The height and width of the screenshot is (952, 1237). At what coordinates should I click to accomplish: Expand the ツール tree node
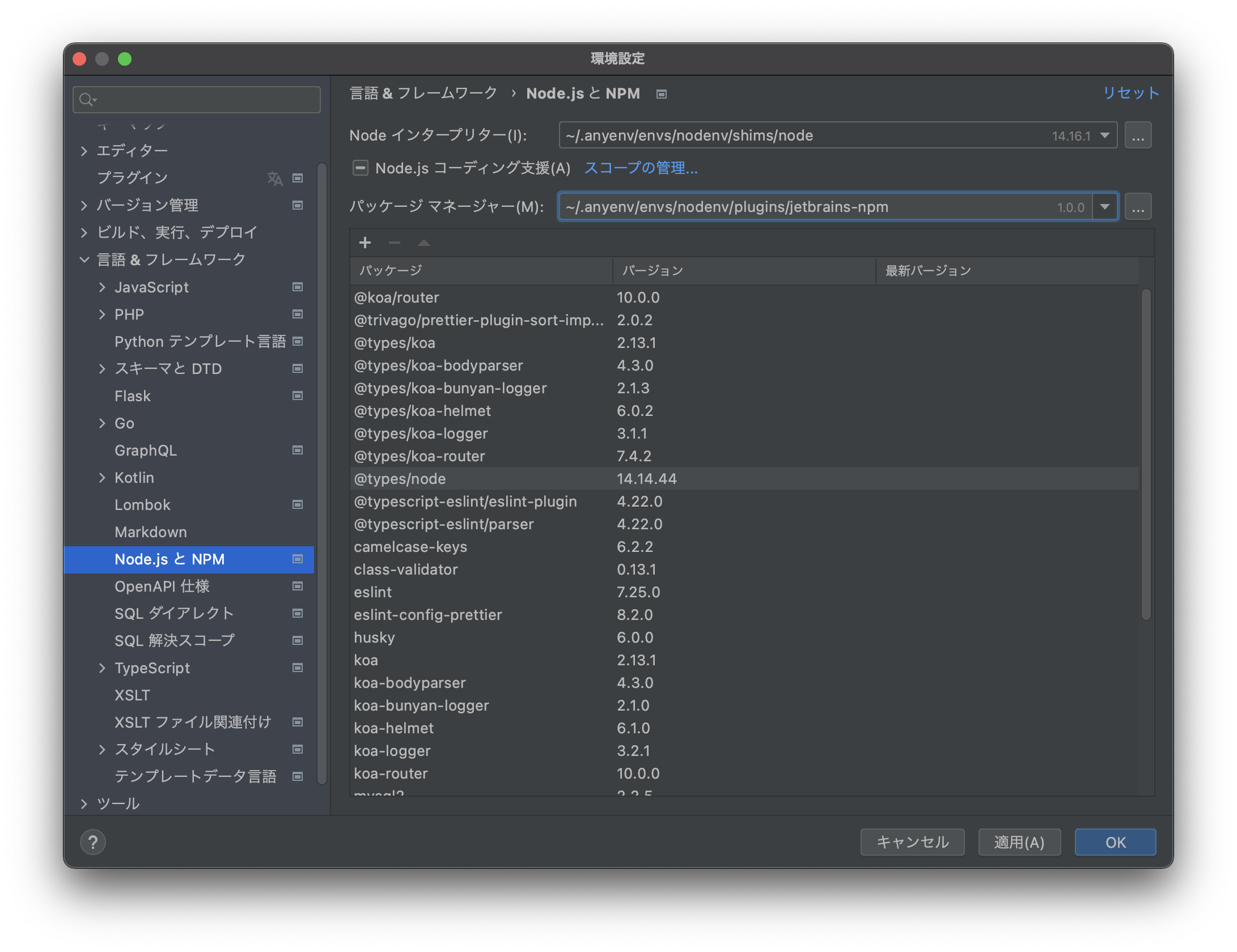84,804
